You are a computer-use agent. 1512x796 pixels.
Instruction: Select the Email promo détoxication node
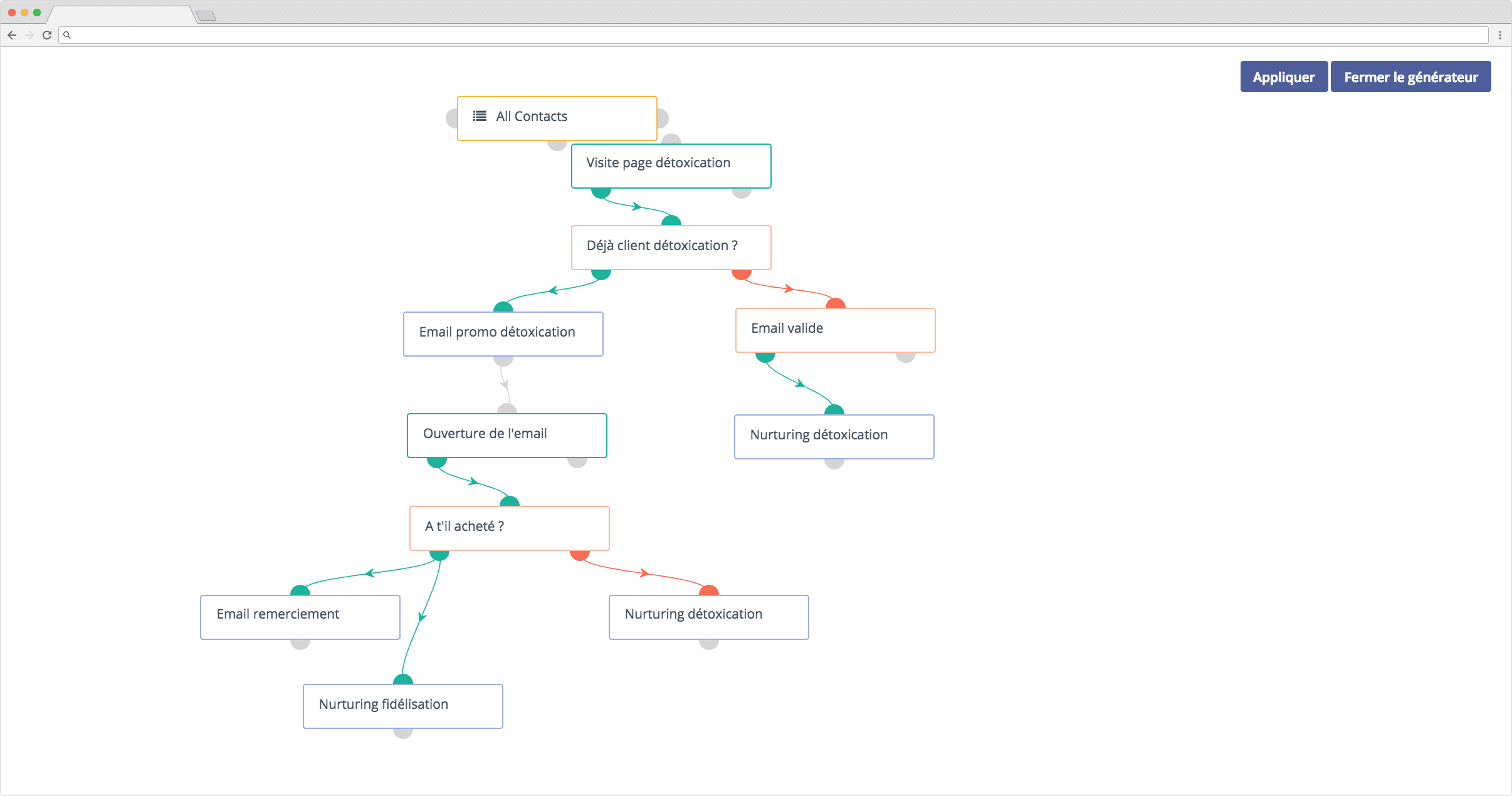(503, 333)
